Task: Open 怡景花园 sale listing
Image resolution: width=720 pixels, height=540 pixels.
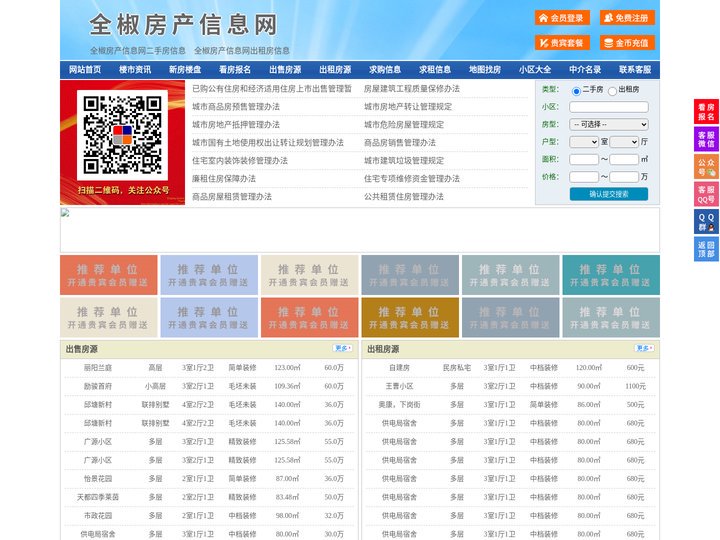Action: (98, 478)
